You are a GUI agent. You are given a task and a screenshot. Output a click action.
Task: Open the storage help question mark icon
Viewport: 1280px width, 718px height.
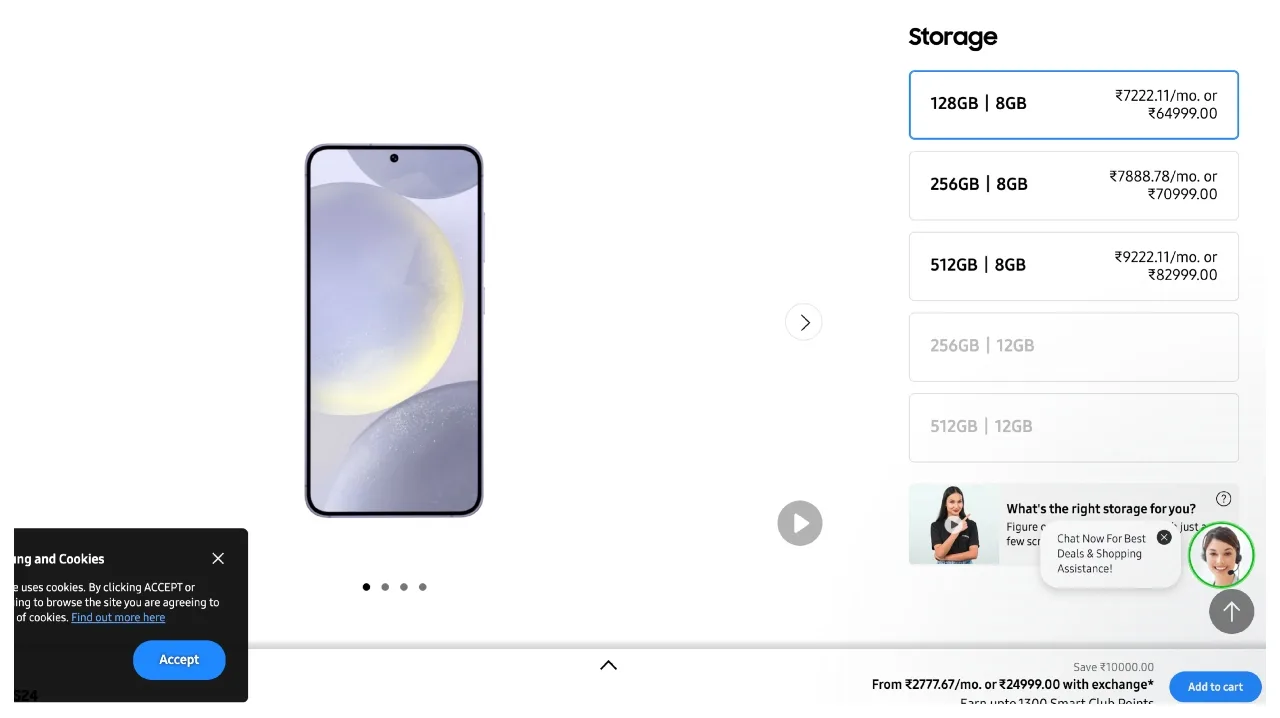[1224, 499]
